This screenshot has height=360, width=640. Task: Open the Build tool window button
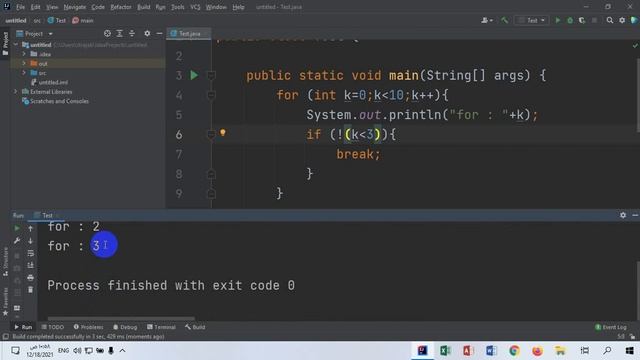pos(195,327)
